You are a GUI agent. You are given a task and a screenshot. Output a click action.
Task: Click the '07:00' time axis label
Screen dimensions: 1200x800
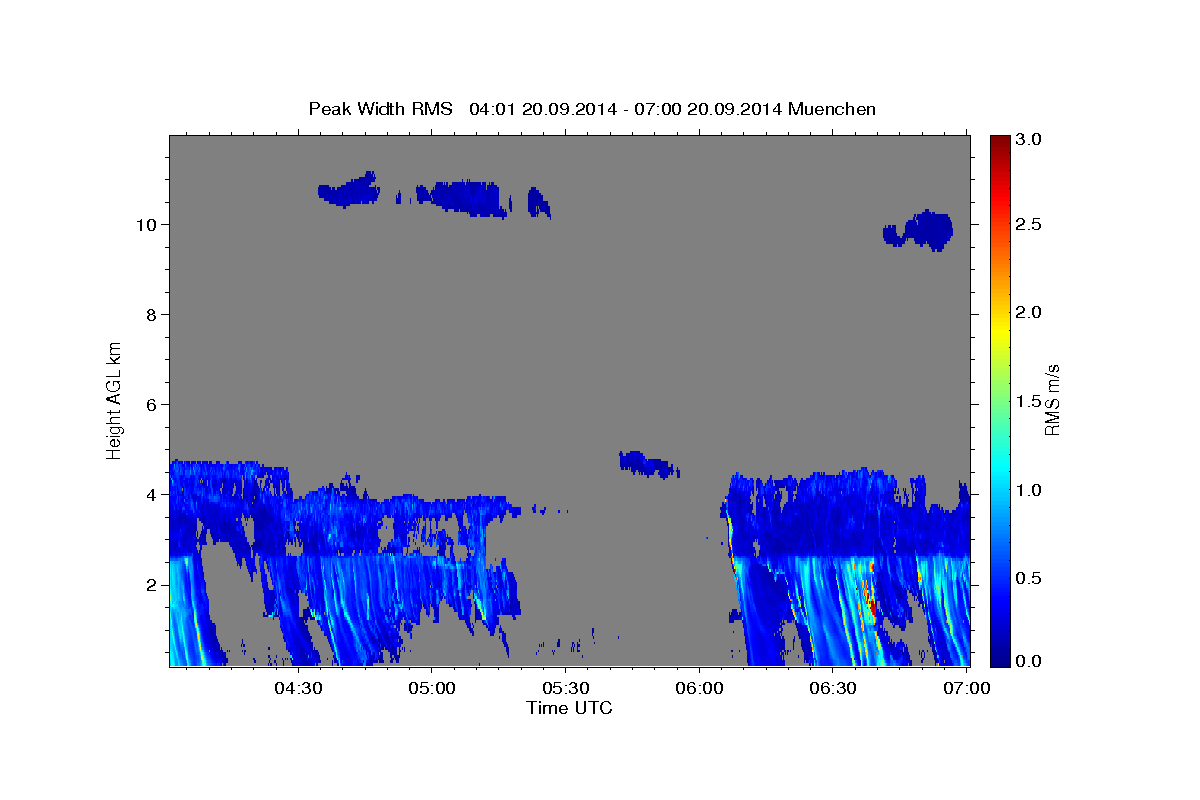click(x=968, y=688)
